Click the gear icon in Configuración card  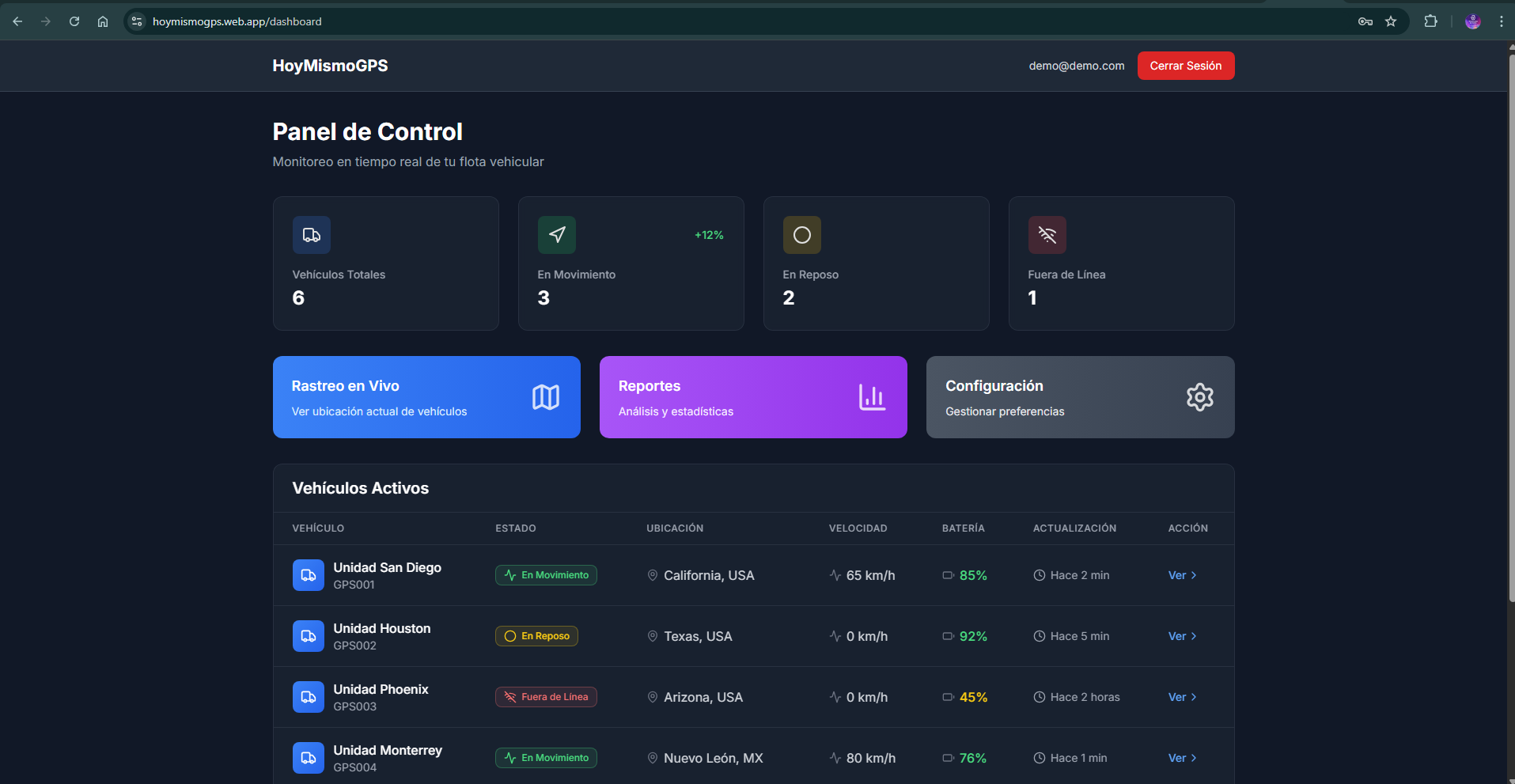[x=1199, y=397]
